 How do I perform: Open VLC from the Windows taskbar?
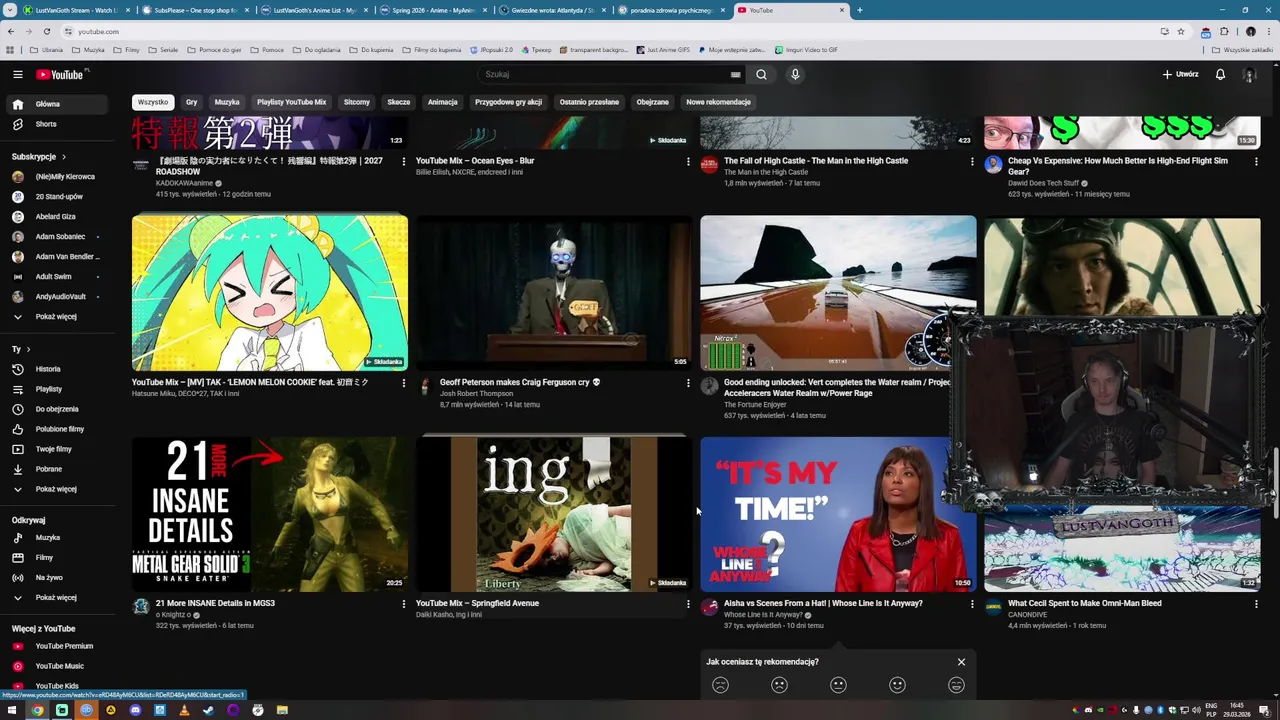pos(184,710)
